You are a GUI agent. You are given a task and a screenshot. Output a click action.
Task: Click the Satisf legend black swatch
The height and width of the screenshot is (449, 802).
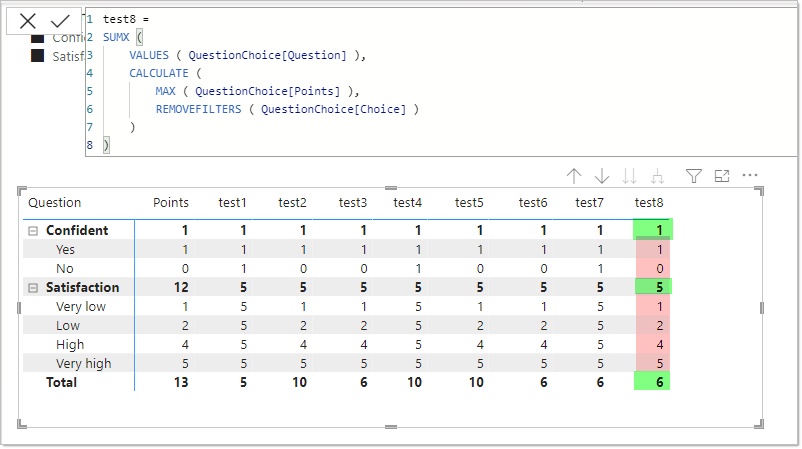click(37, 56)
